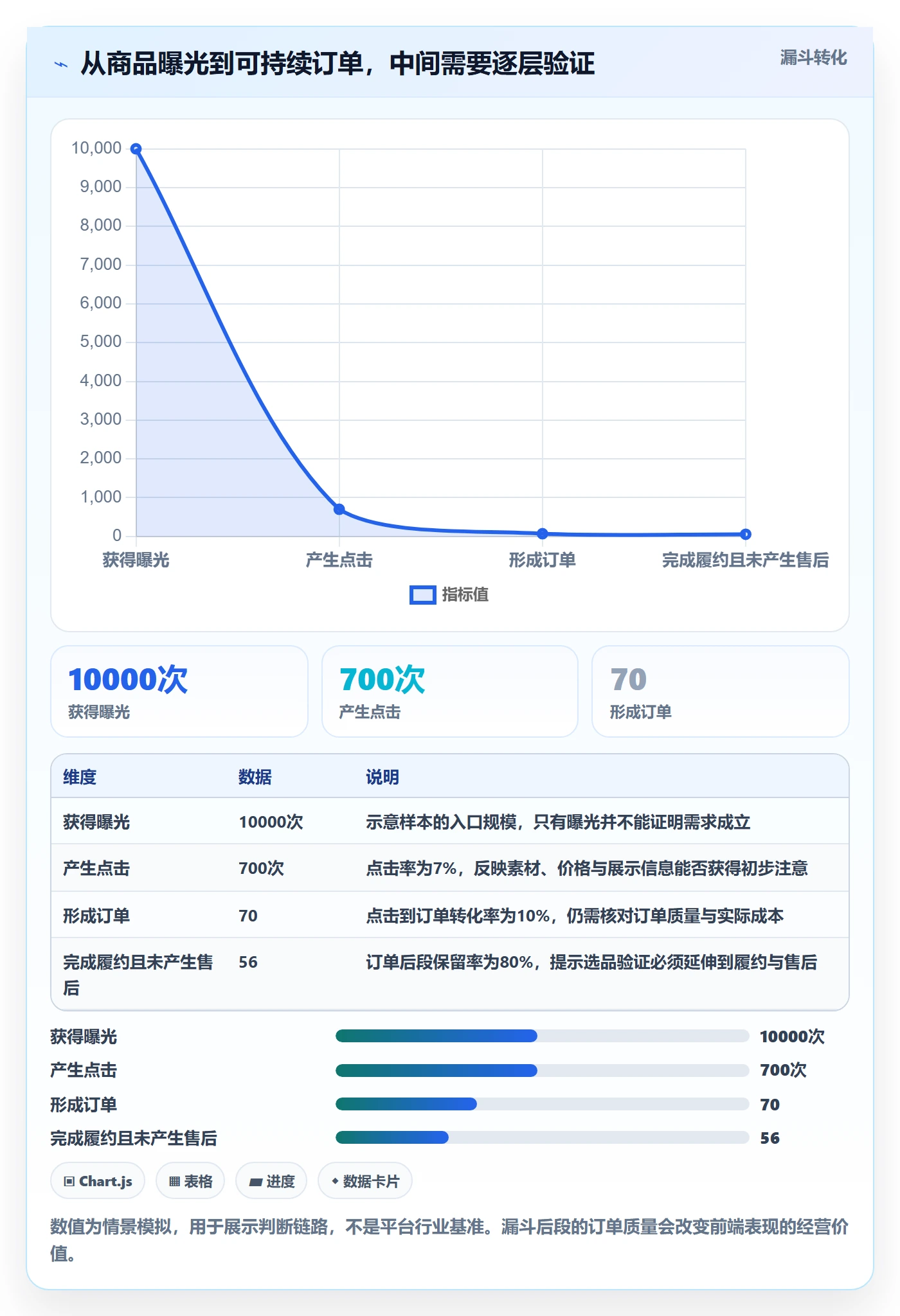Click the 产生点击 x-axis label
The width and height of the screenshot is (900, 1316).
pos(339,560)
